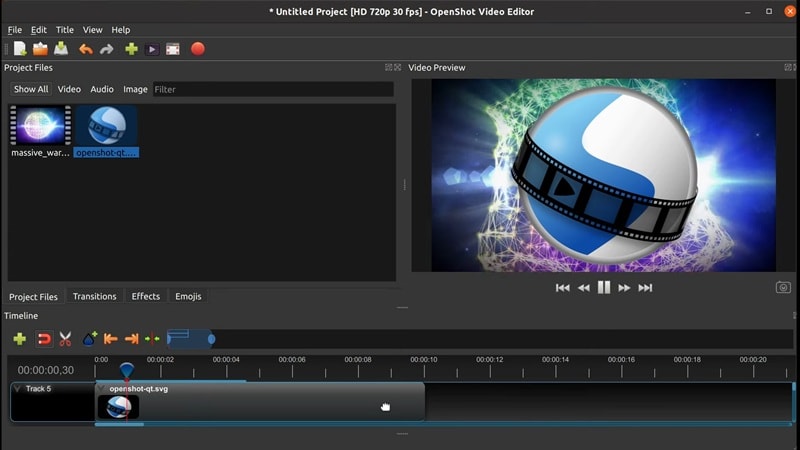This screenshot has height=450, width=800.
Task: Export video with the red circle button
Action: 198,49
